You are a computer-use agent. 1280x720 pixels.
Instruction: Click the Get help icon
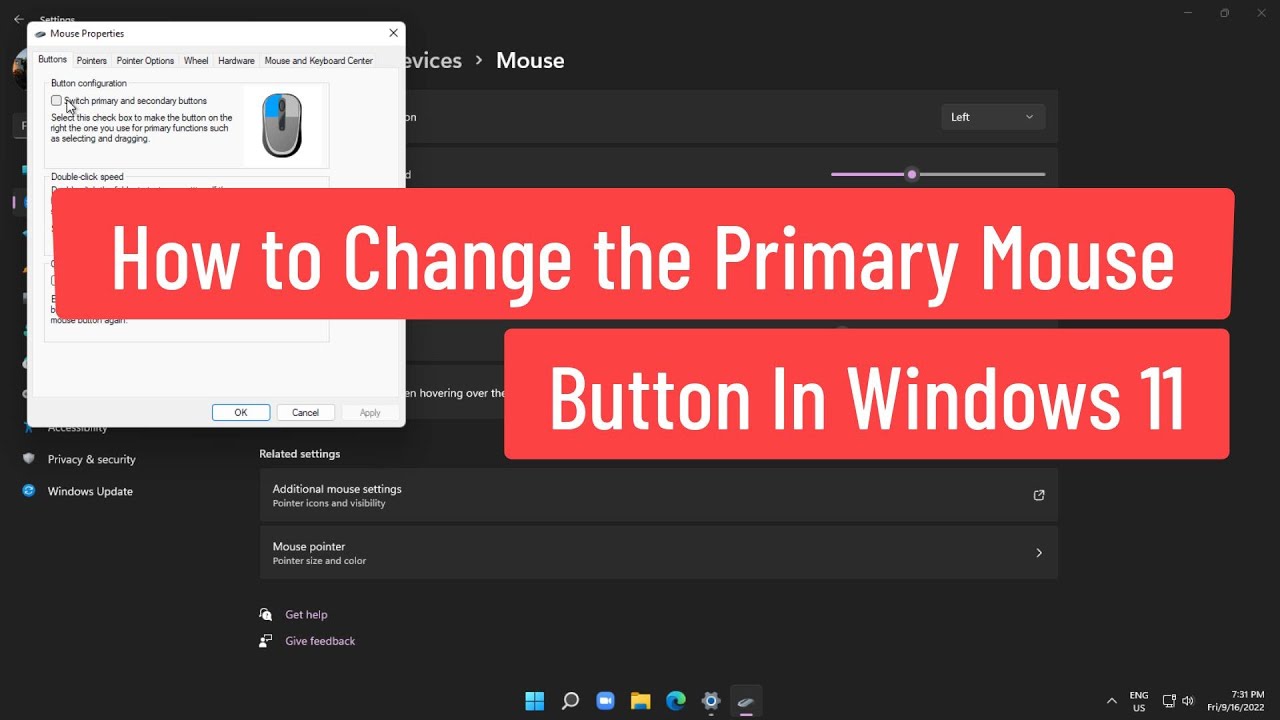point(266,614)
